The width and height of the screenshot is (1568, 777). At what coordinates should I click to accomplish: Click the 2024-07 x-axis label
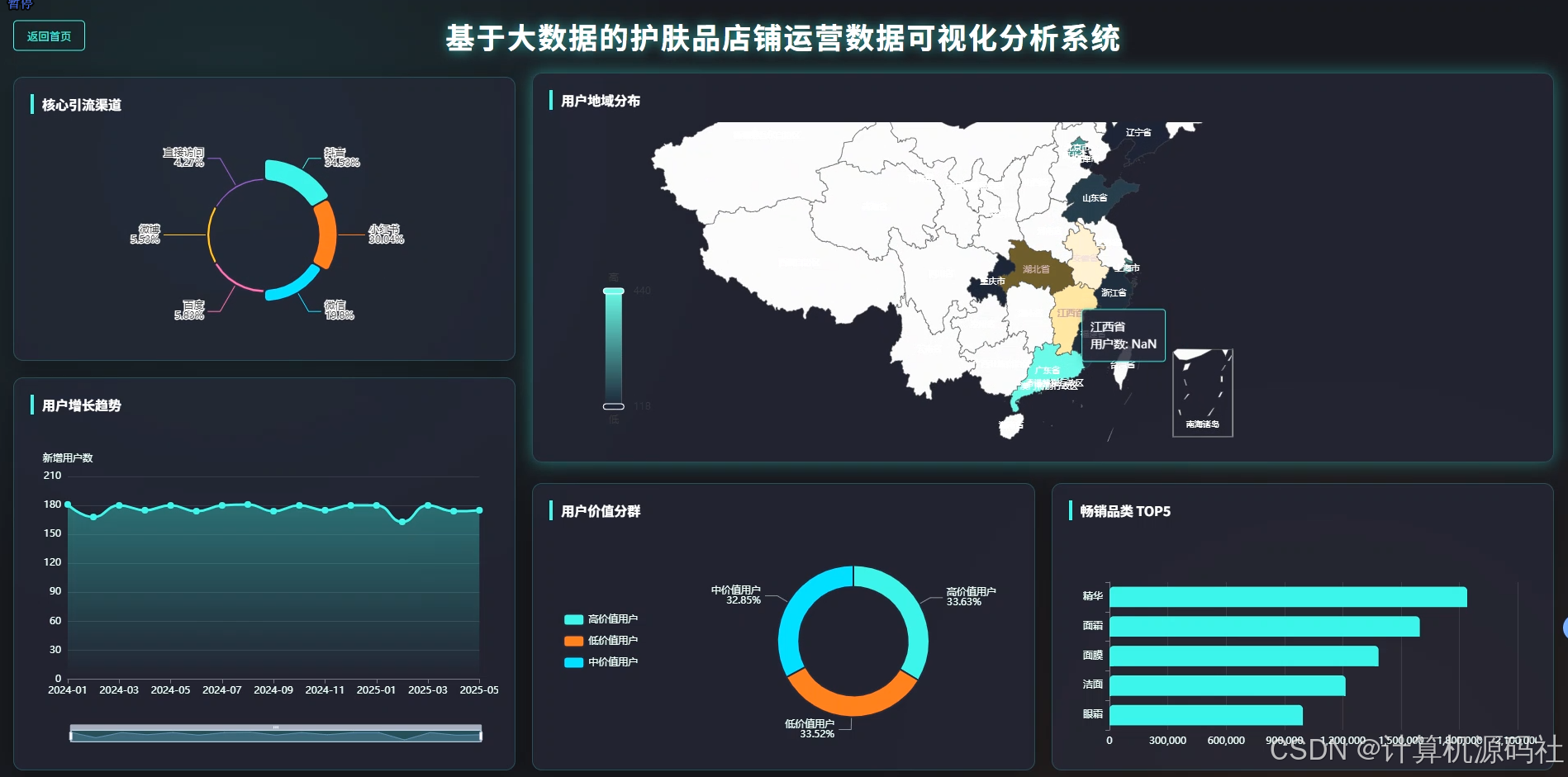(x=222, y=689)
